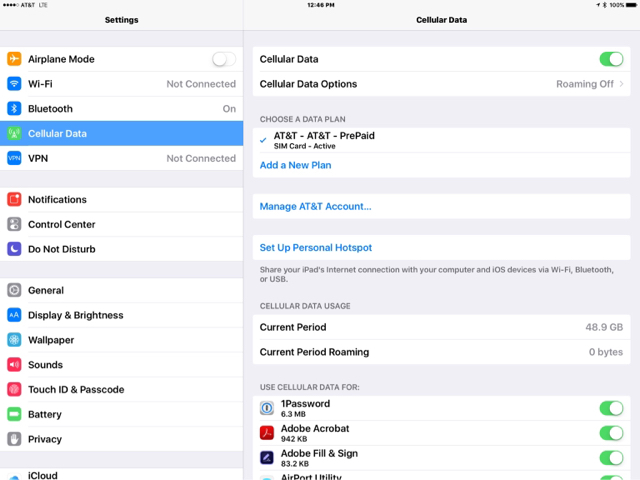Tap the Adobe Fill & Sign app icon
Image resolution: width=640 pixels, height=480 pixels.
click(267, 458)
